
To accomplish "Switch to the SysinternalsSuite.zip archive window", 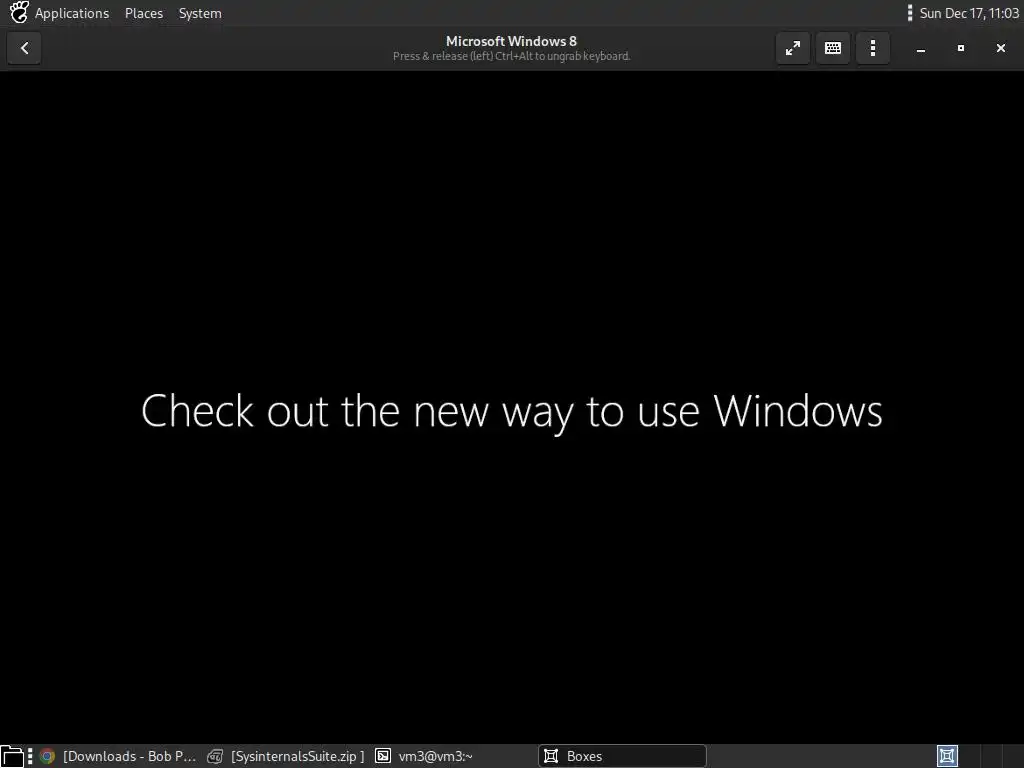I will [x=285, y=756].
